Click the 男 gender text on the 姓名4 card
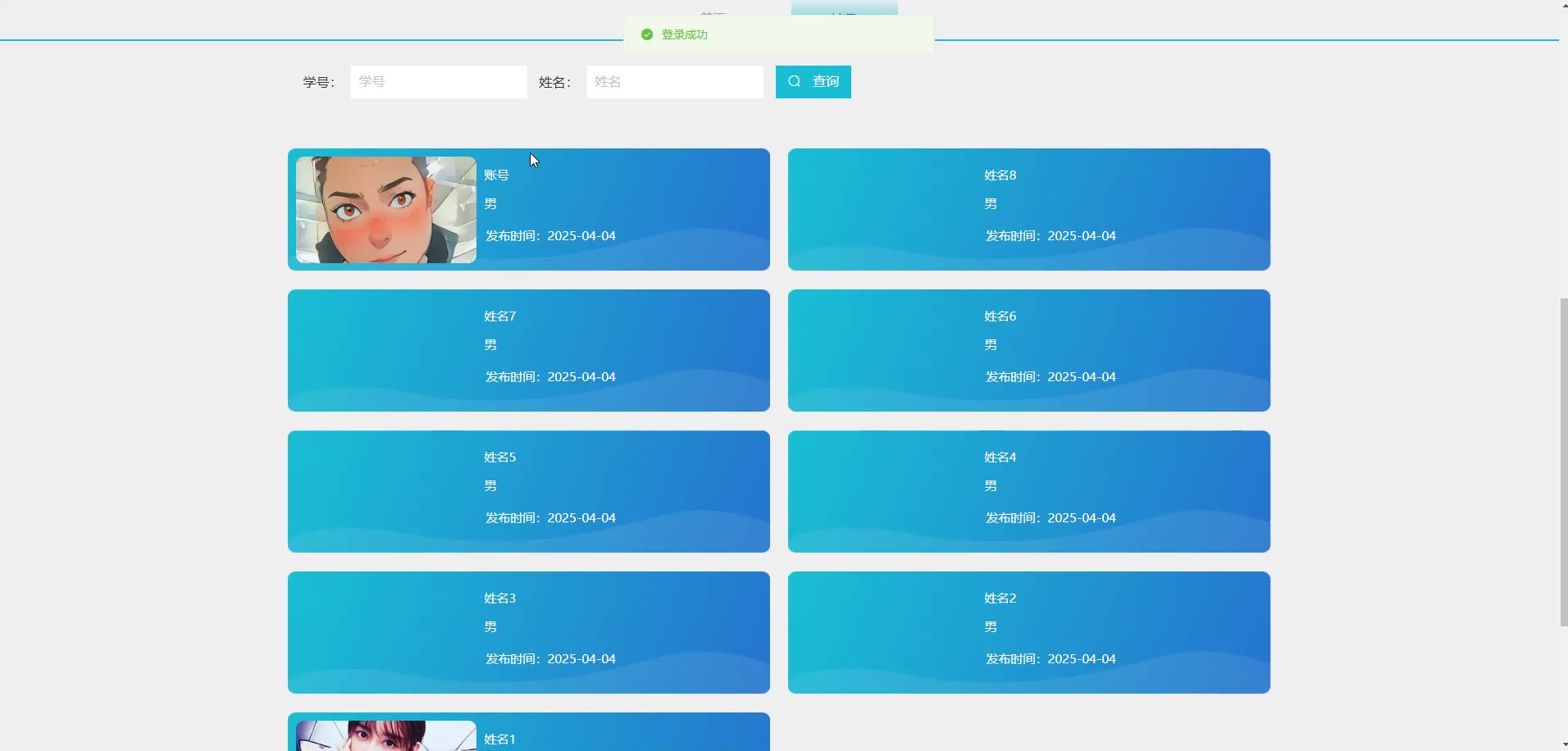The image size is (1568, 751). click(991, 486)
